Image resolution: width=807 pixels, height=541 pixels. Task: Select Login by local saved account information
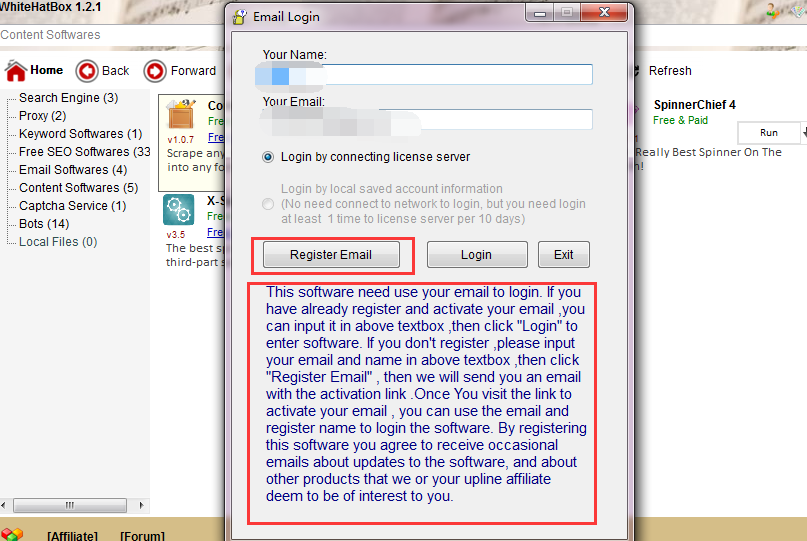pos(268,204)
